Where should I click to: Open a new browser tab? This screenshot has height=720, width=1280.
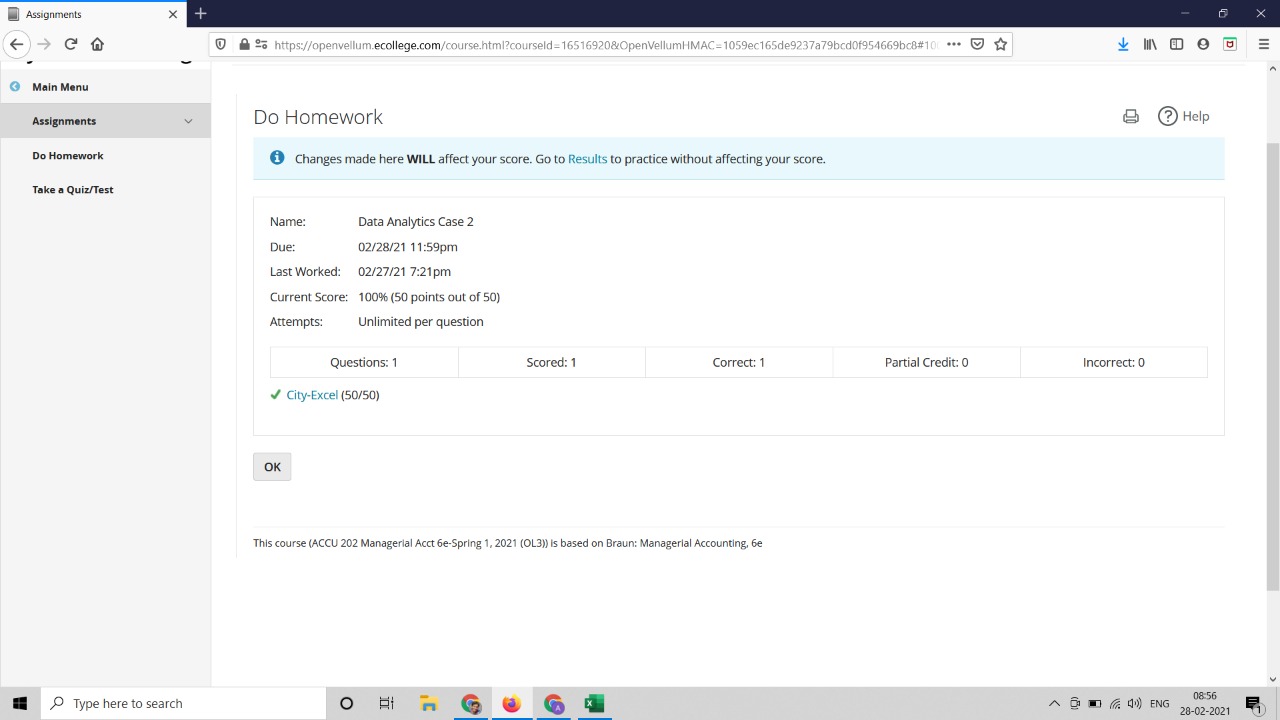coord(201,14)
